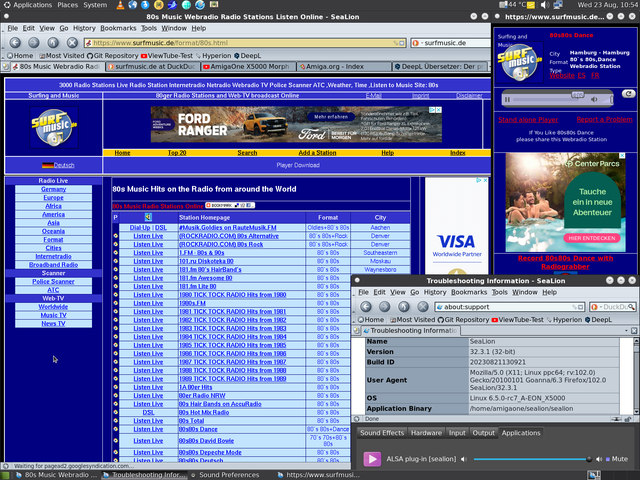Click Back arrow in Troubleshooting Information window
Viewport: 640px width, 480px height.
[x=366, y=307]
